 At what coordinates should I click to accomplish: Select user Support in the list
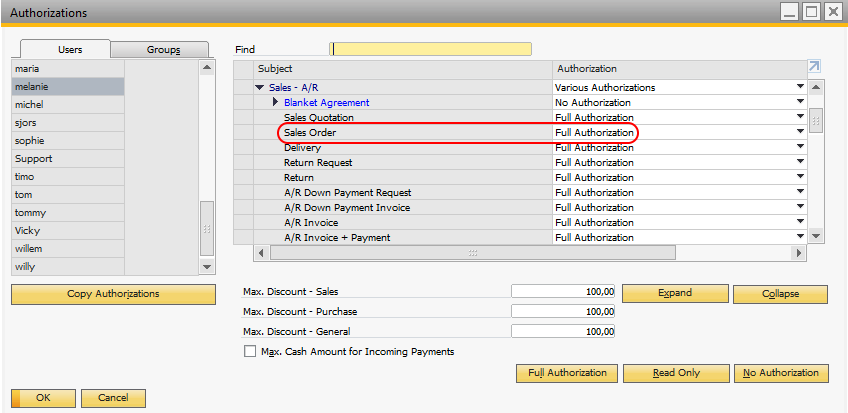point(68,158)
